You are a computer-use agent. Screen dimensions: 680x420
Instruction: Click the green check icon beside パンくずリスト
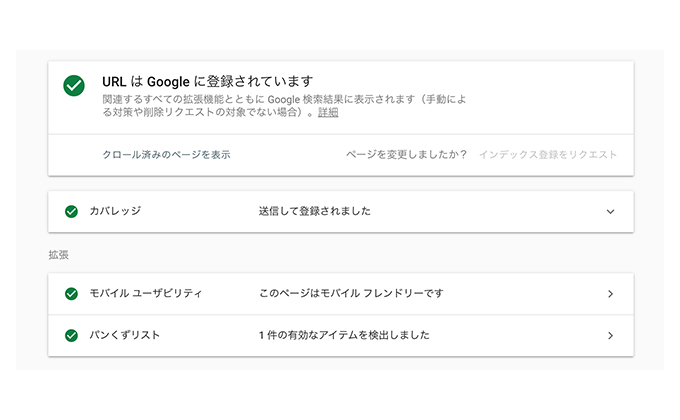[x=71, y=335]
